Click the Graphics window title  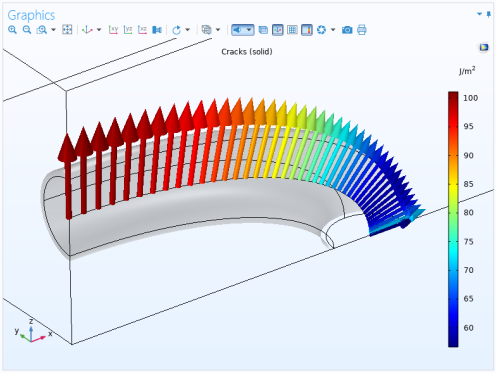click(31, 15)
